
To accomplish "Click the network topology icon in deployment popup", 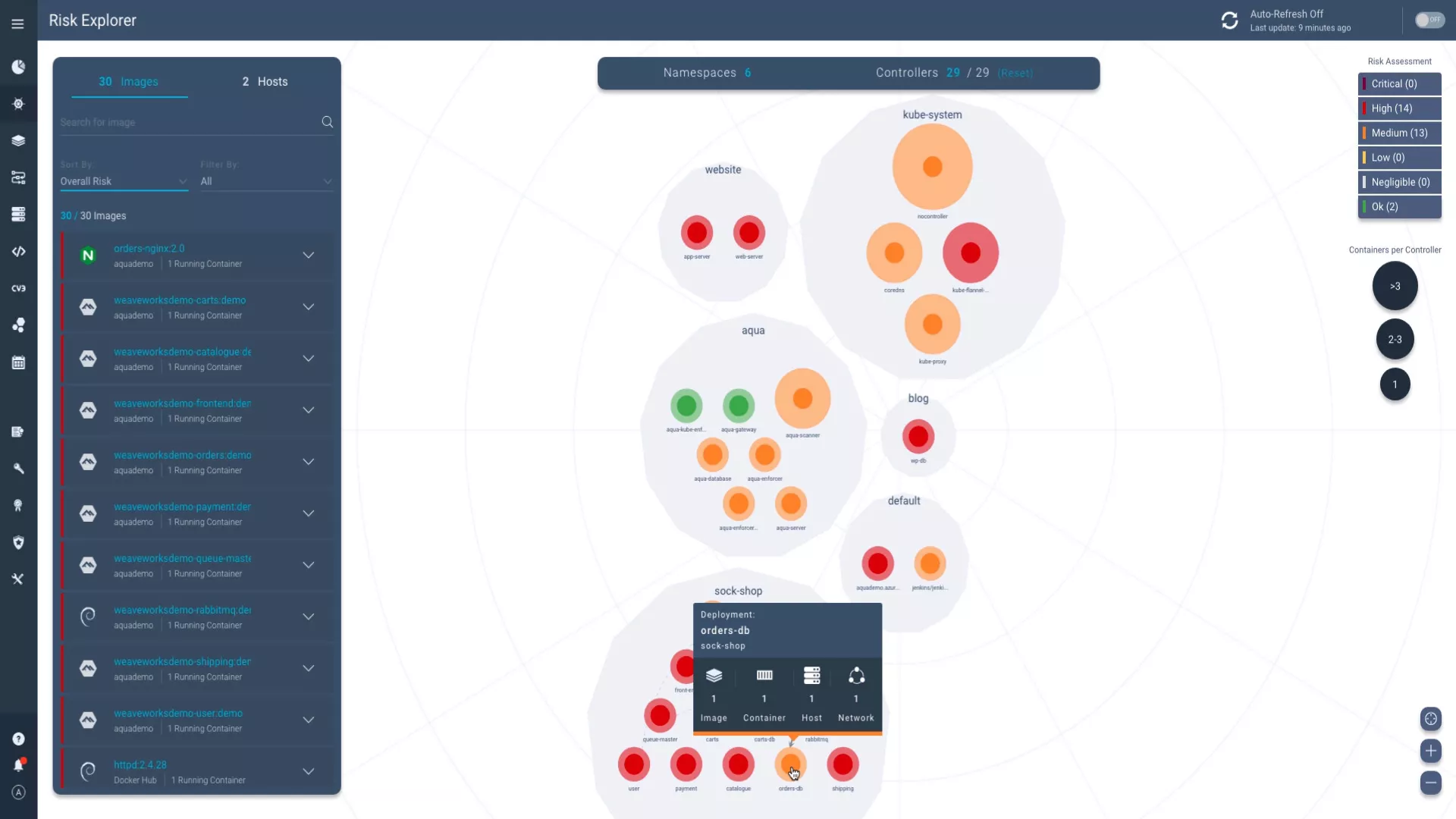I will click(x=856, y=676).
